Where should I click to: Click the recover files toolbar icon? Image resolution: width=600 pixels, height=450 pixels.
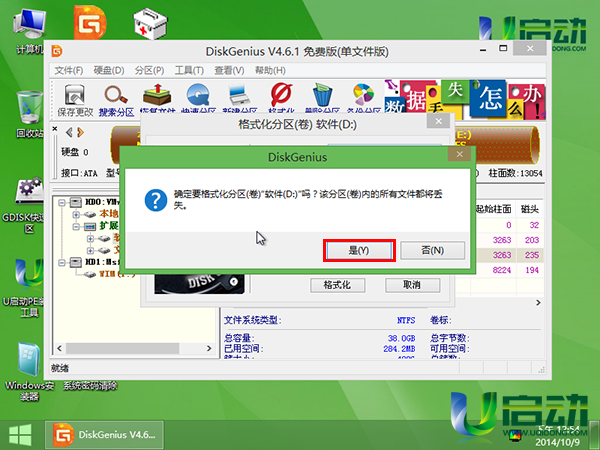[x=157, y=98]
